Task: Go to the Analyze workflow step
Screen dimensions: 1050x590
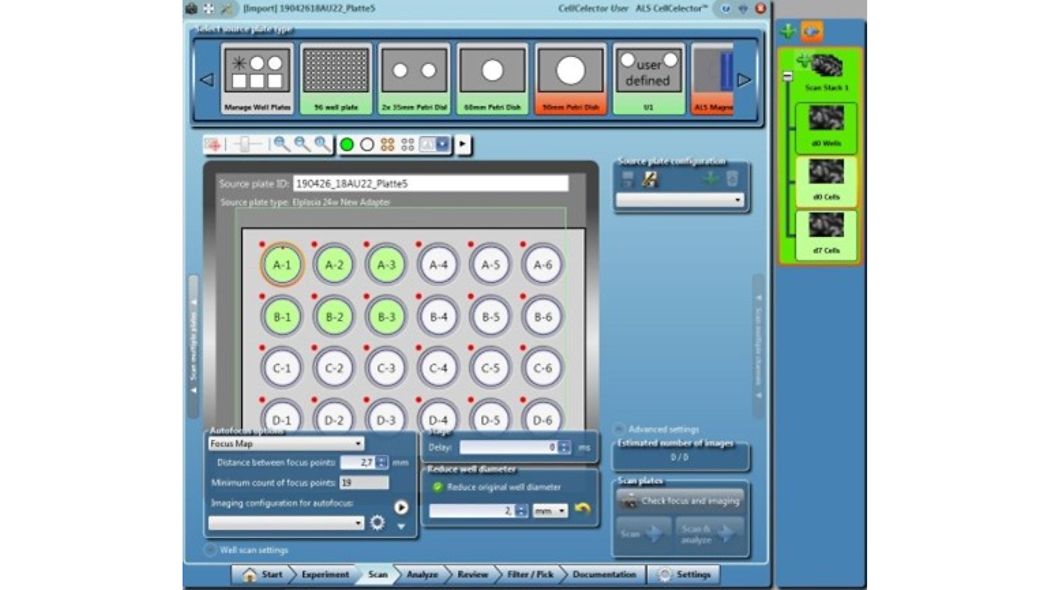Action: [x=421, y=575]
